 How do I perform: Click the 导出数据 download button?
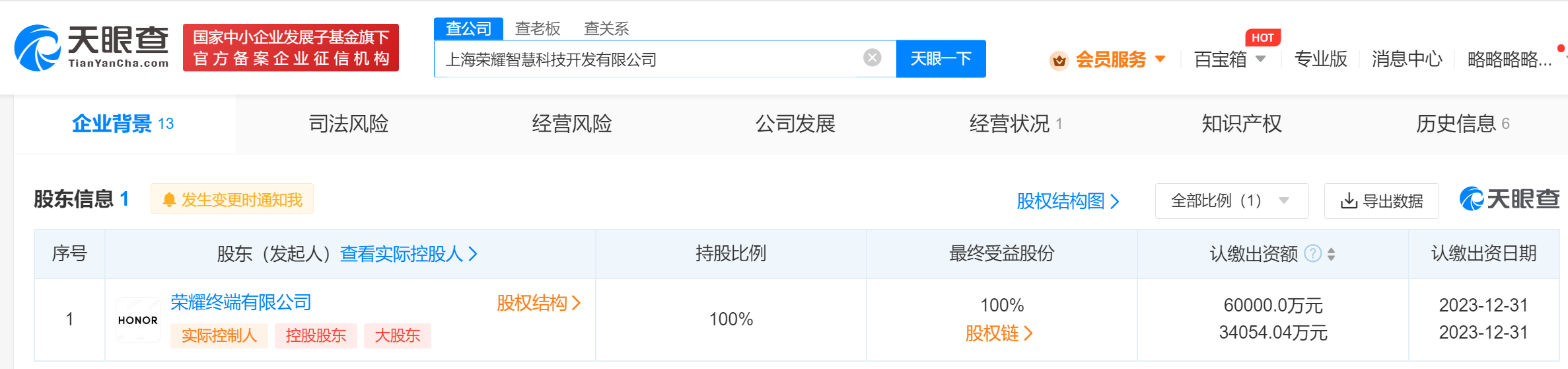click(x=1381, y=201)
